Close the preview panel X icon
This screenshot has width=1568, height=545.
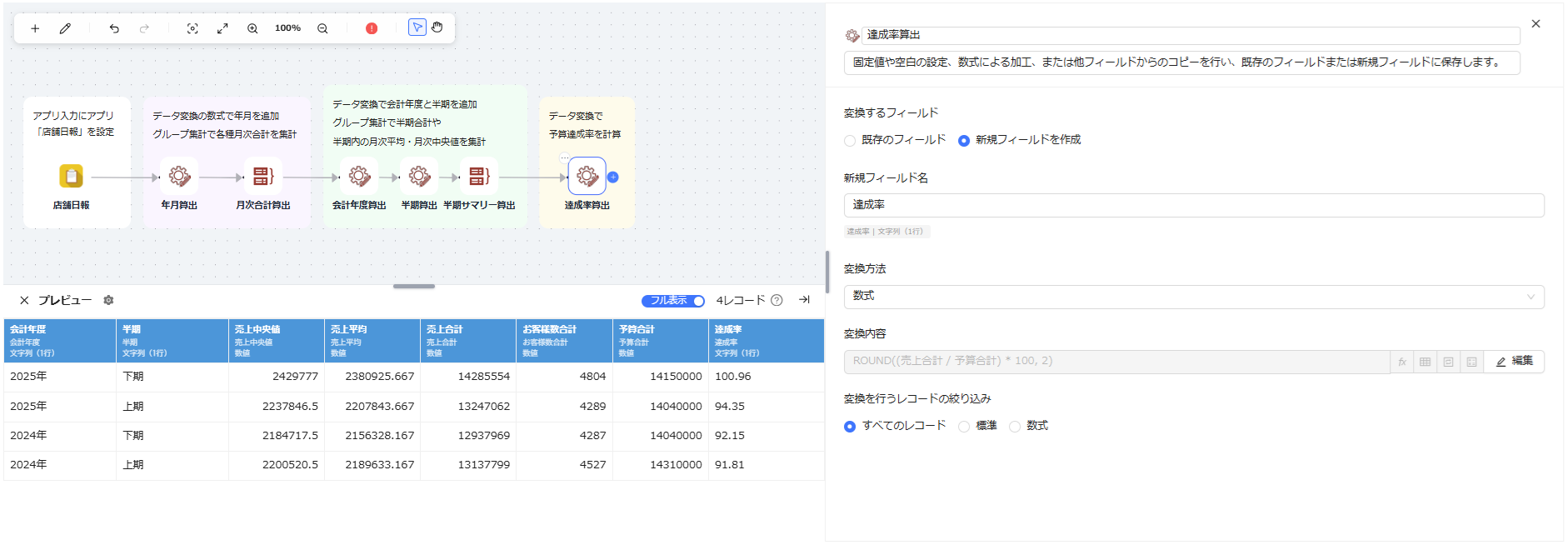click(24, 300)
